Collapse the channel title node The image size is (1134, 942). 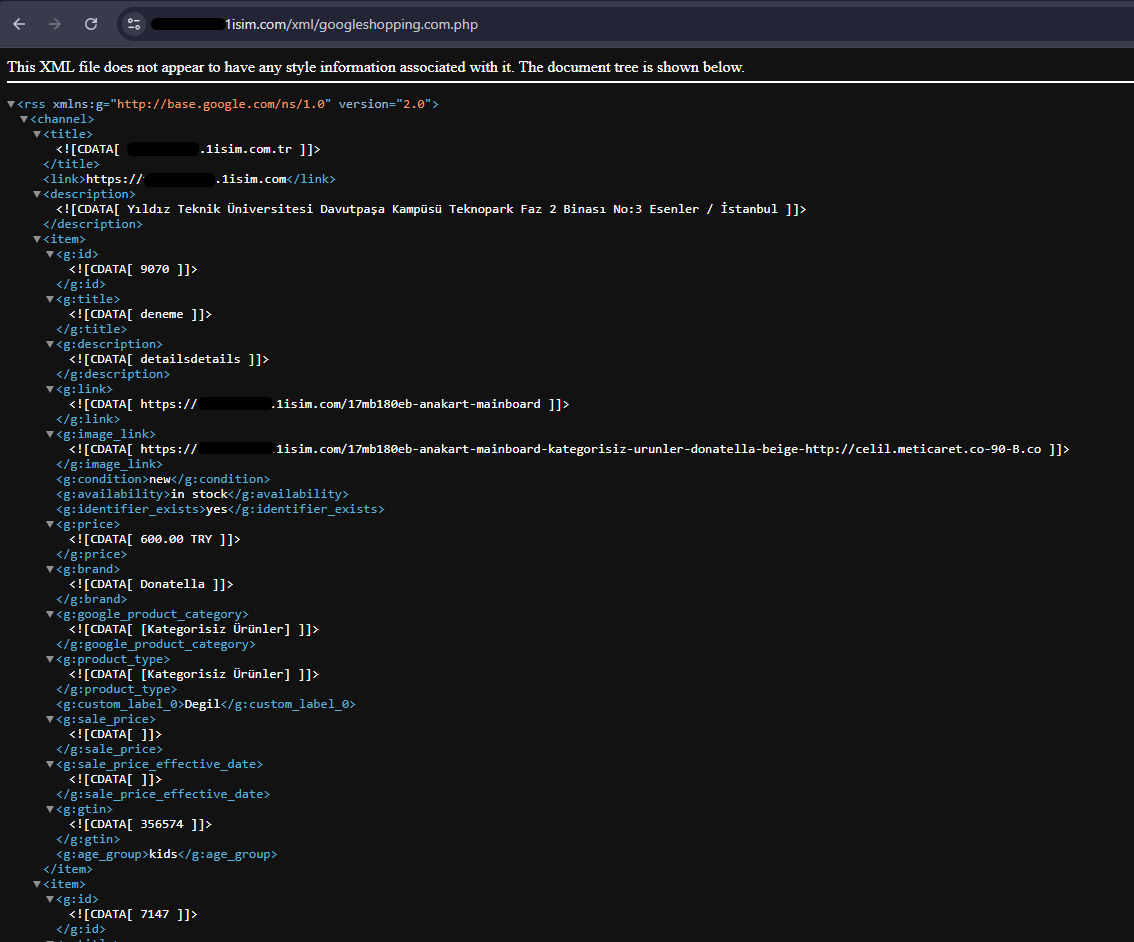click(37, 134)
